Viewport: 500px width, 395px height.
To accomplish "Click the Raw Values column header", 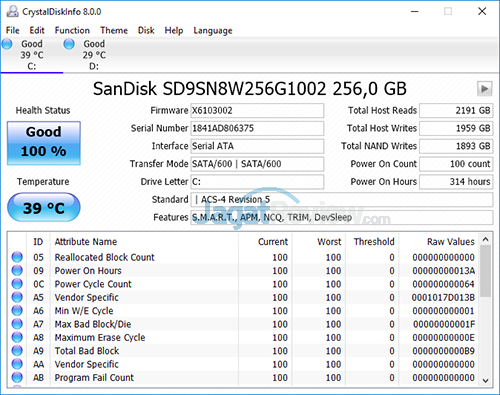I will coord(439,241).
